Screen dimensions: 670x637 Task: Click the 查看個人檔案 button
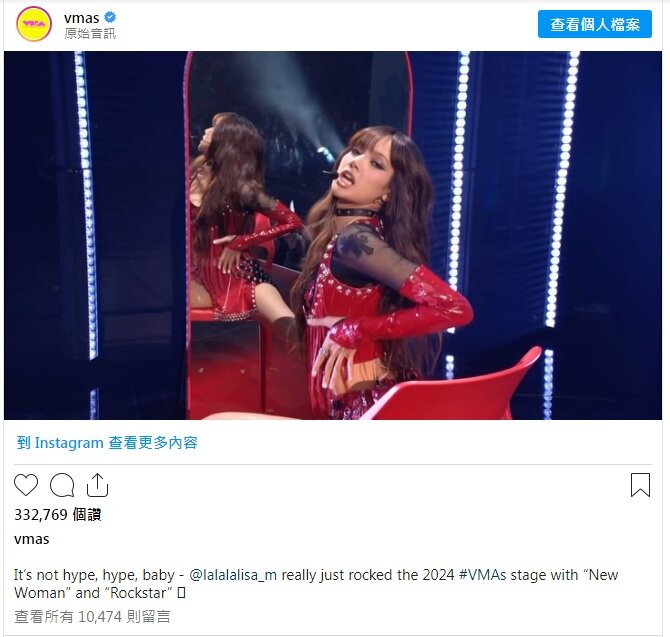pos(594,24)
